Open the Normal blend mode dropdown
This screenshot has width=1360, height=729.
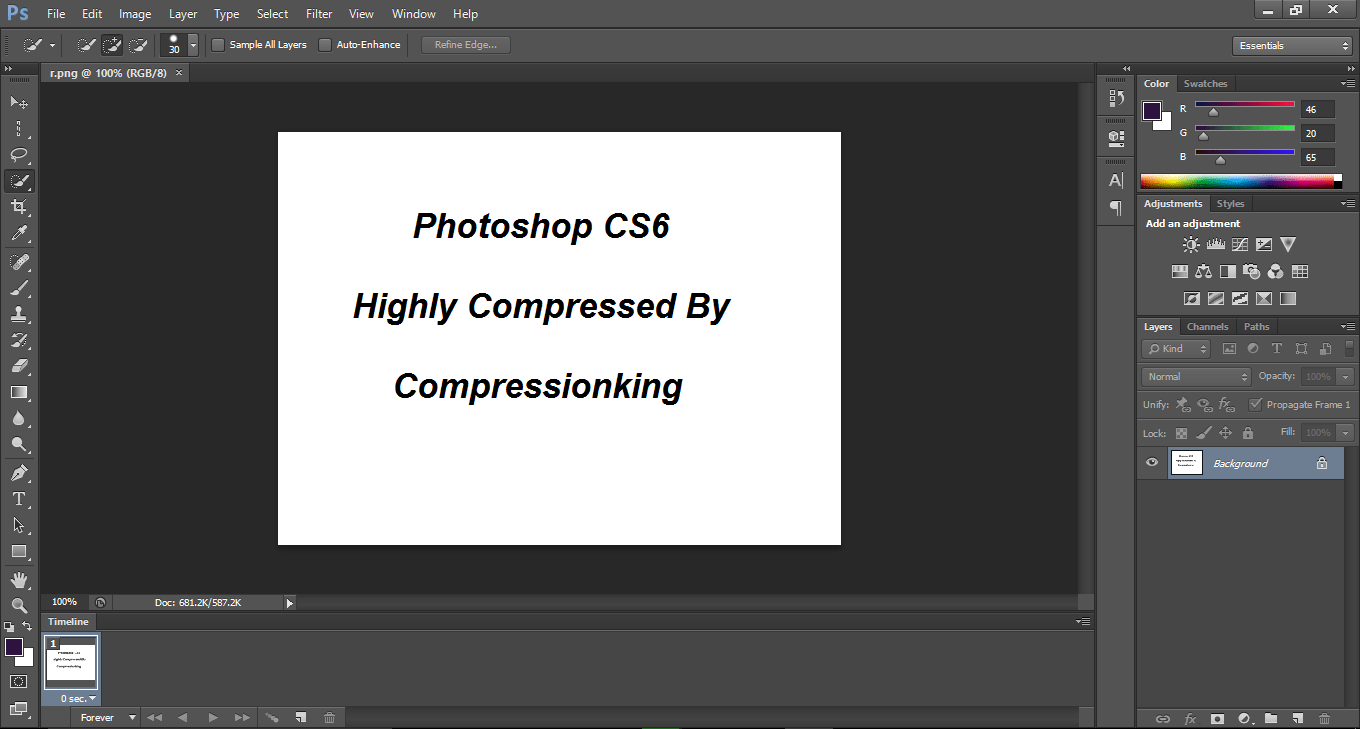click(x=1195, y=376)
